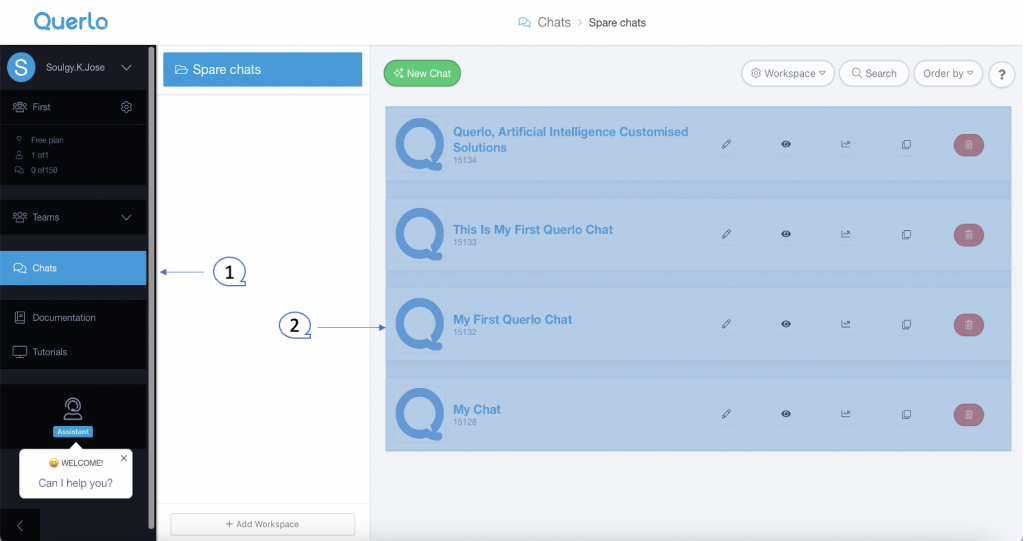The height and width of the screenshot is (541, 1024).
Task: Click the Free plan text
Action: 47,140
